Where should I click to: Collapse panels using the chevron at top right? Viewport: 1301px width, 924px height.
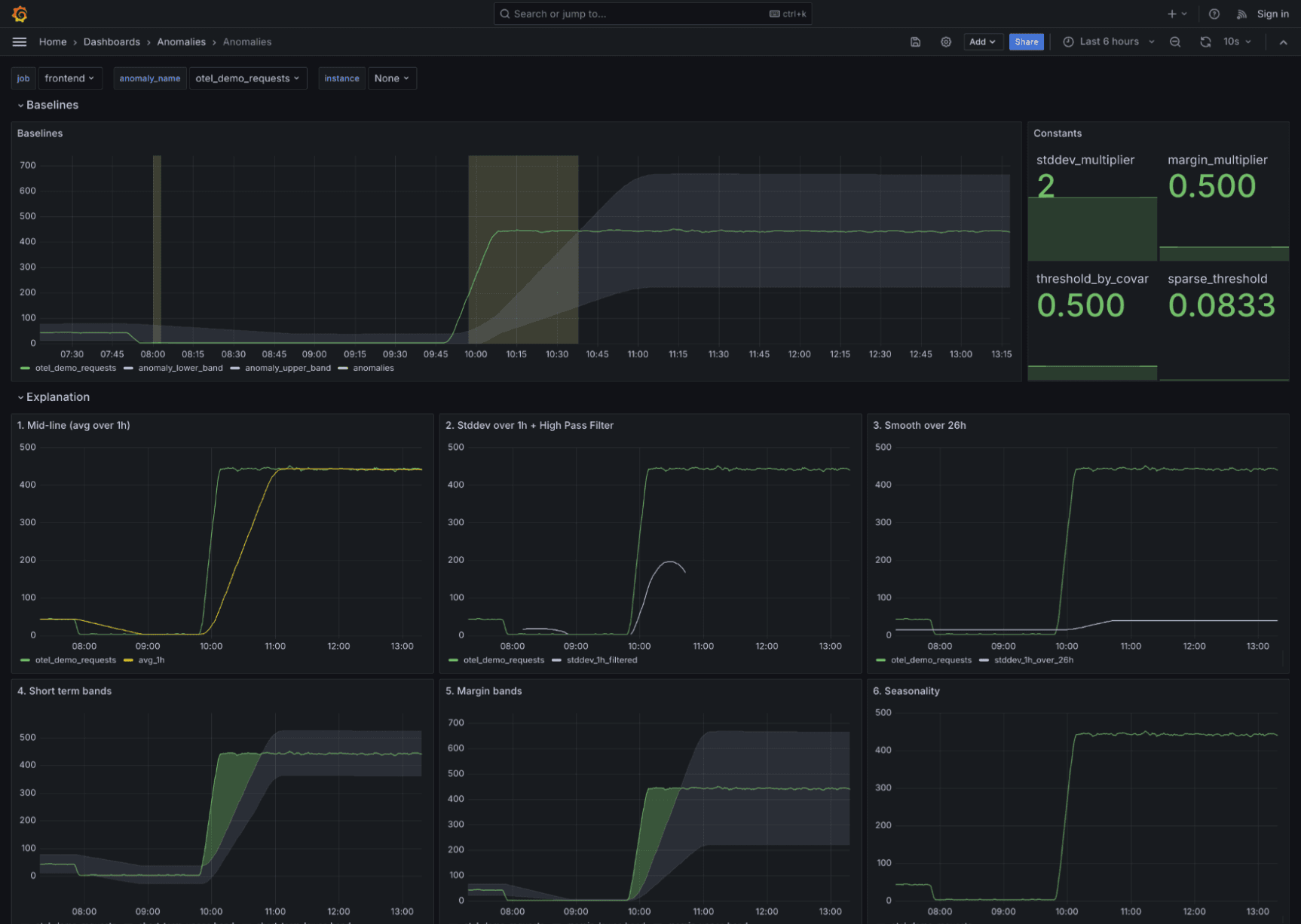(x=1284, y=41)
